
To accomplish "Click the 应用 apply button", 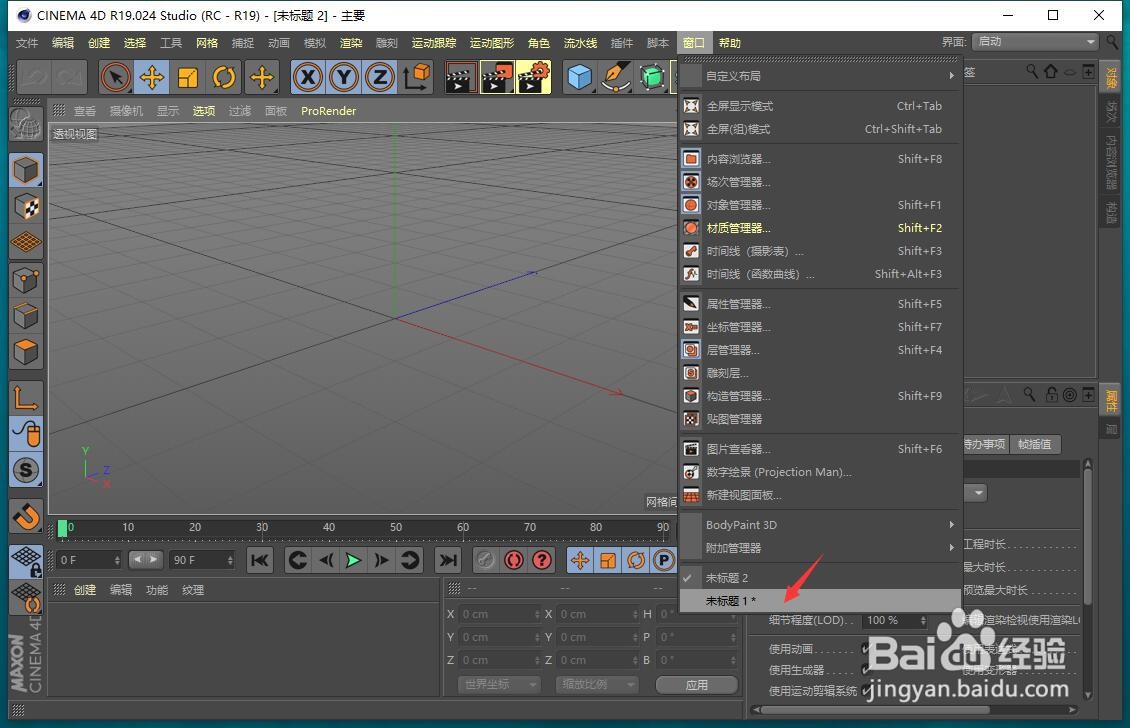I will [696, 685].
